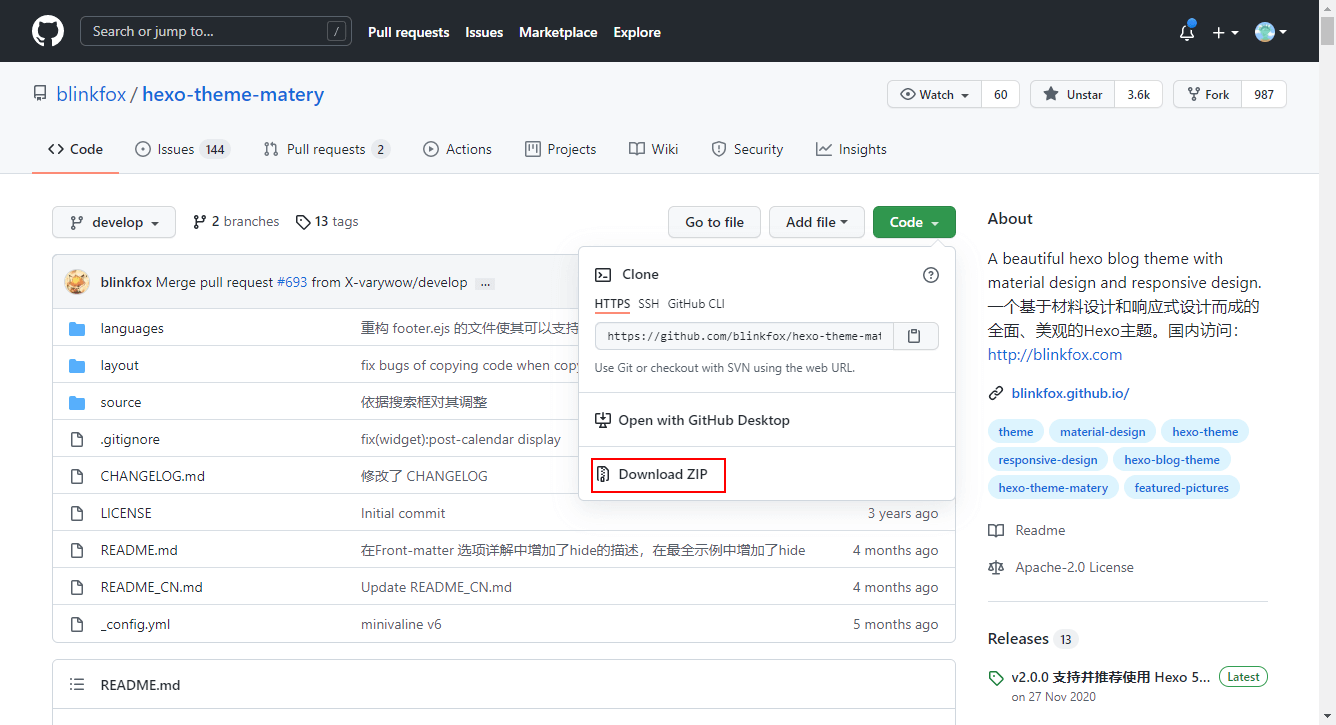Open the blinkfox commit author avatar
This screenshot has height=725, width=1336.
tap(77, 282)
